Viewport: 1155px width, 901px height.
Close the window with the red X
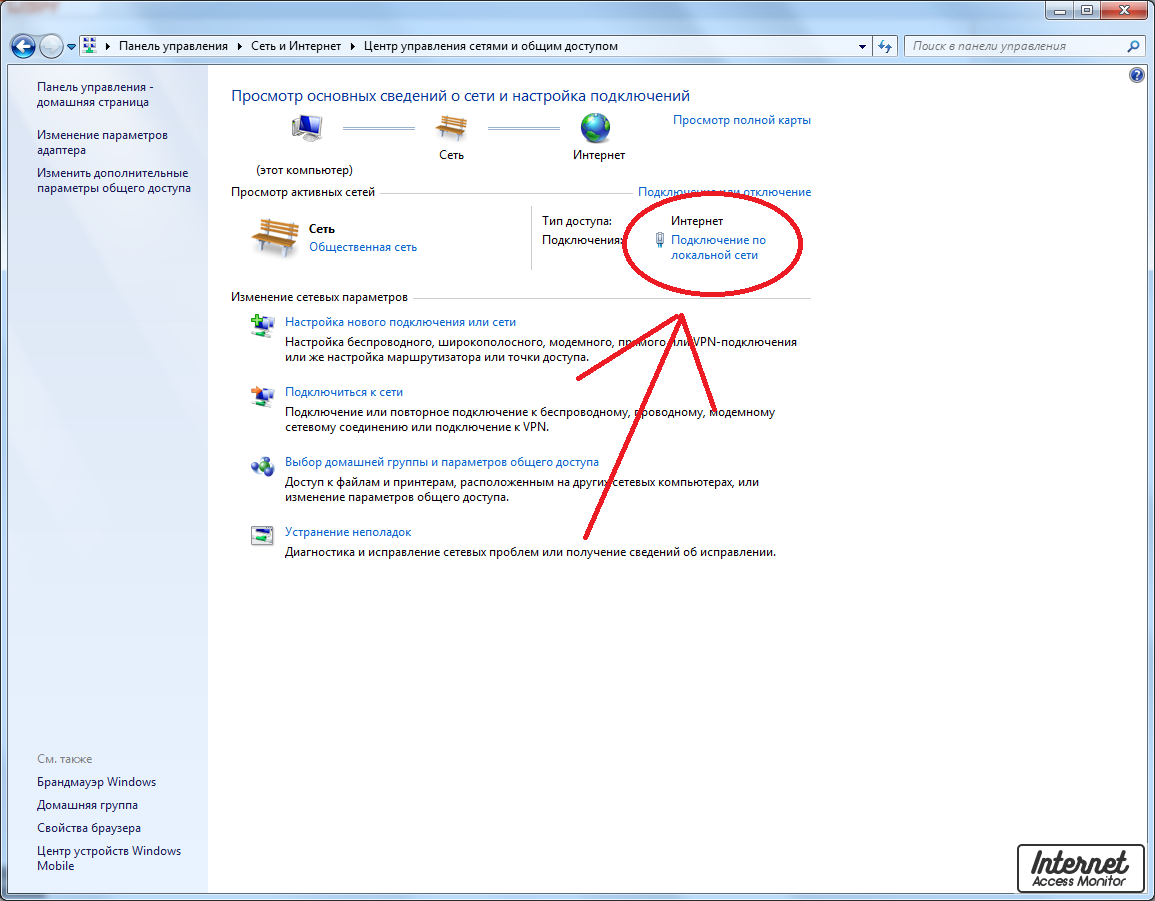(x=1124, y=10)
